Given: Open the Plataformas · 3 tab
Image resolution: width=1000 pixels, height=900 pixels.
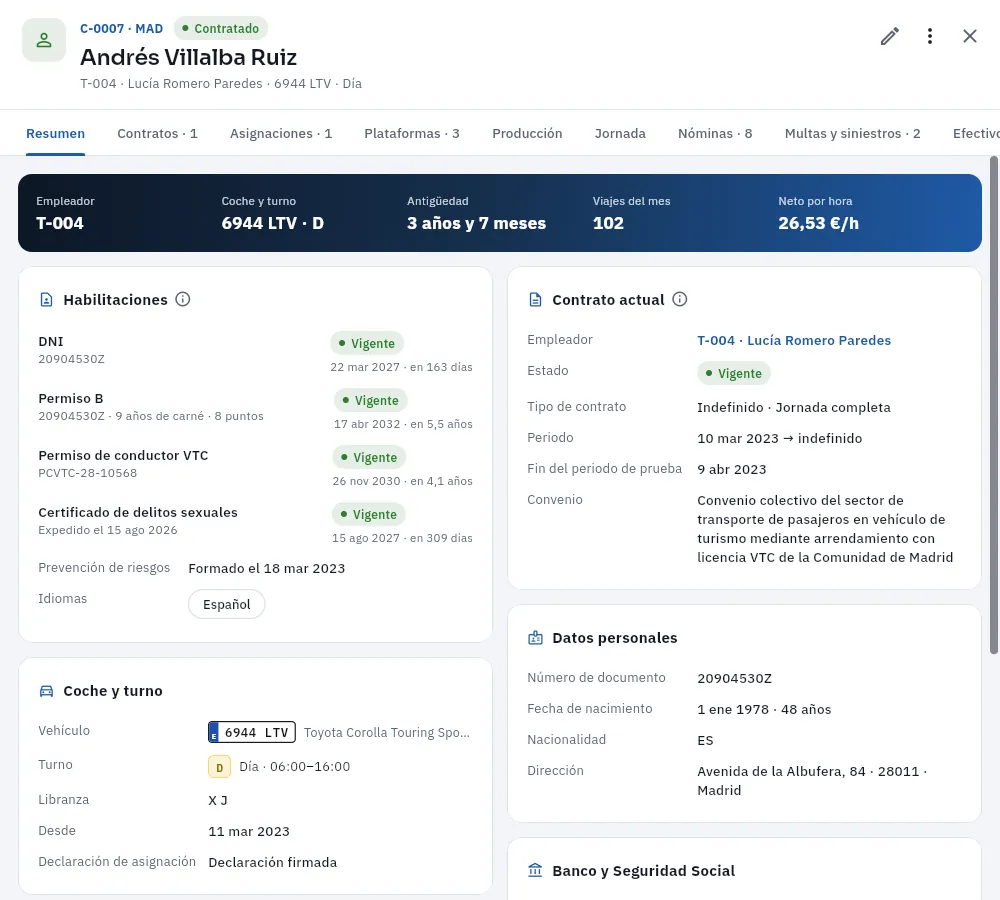Looking at the screenshot, I should point(412,133).
